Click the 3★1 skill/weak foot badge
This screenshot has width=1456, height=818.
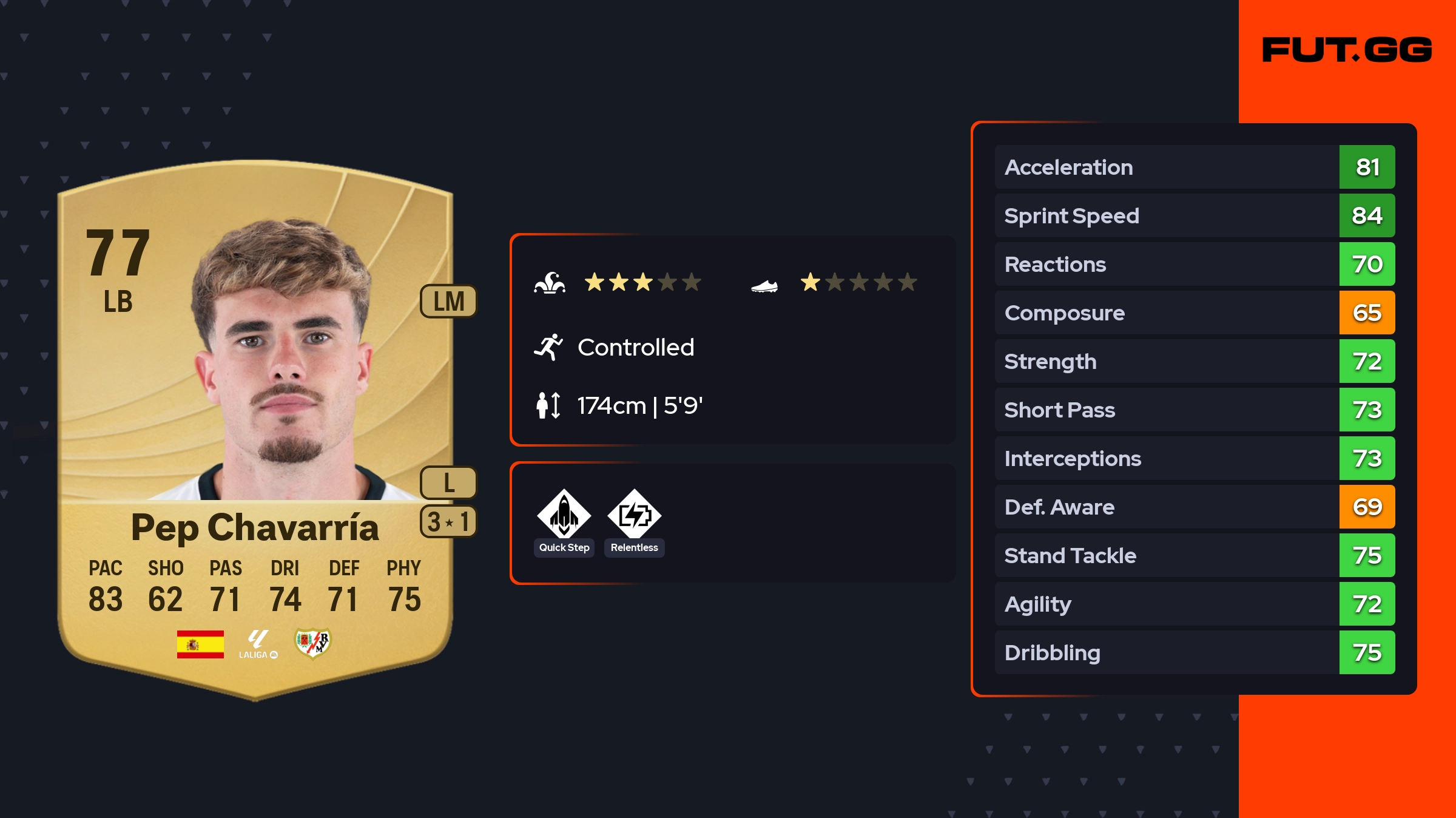pyautogui.click(x=449, y=521)
